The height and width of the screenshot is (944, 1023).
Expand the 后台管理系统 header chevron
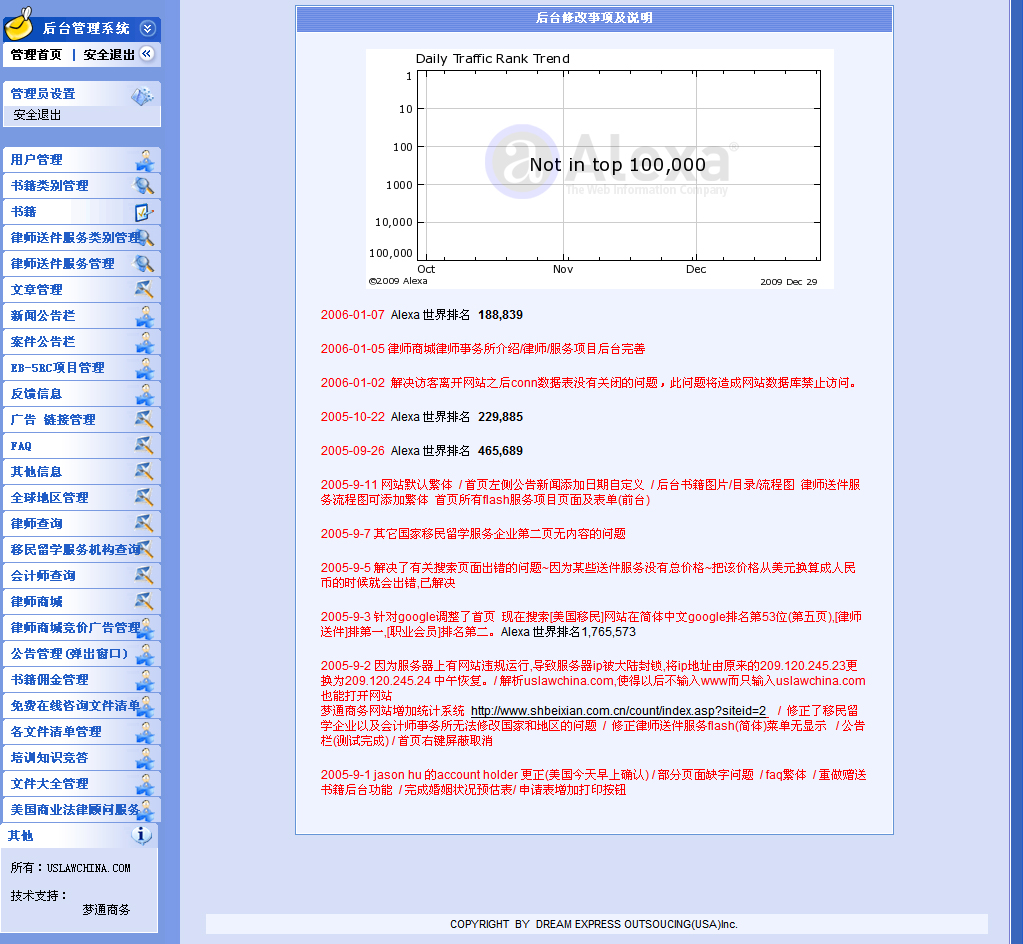point(147,28)
